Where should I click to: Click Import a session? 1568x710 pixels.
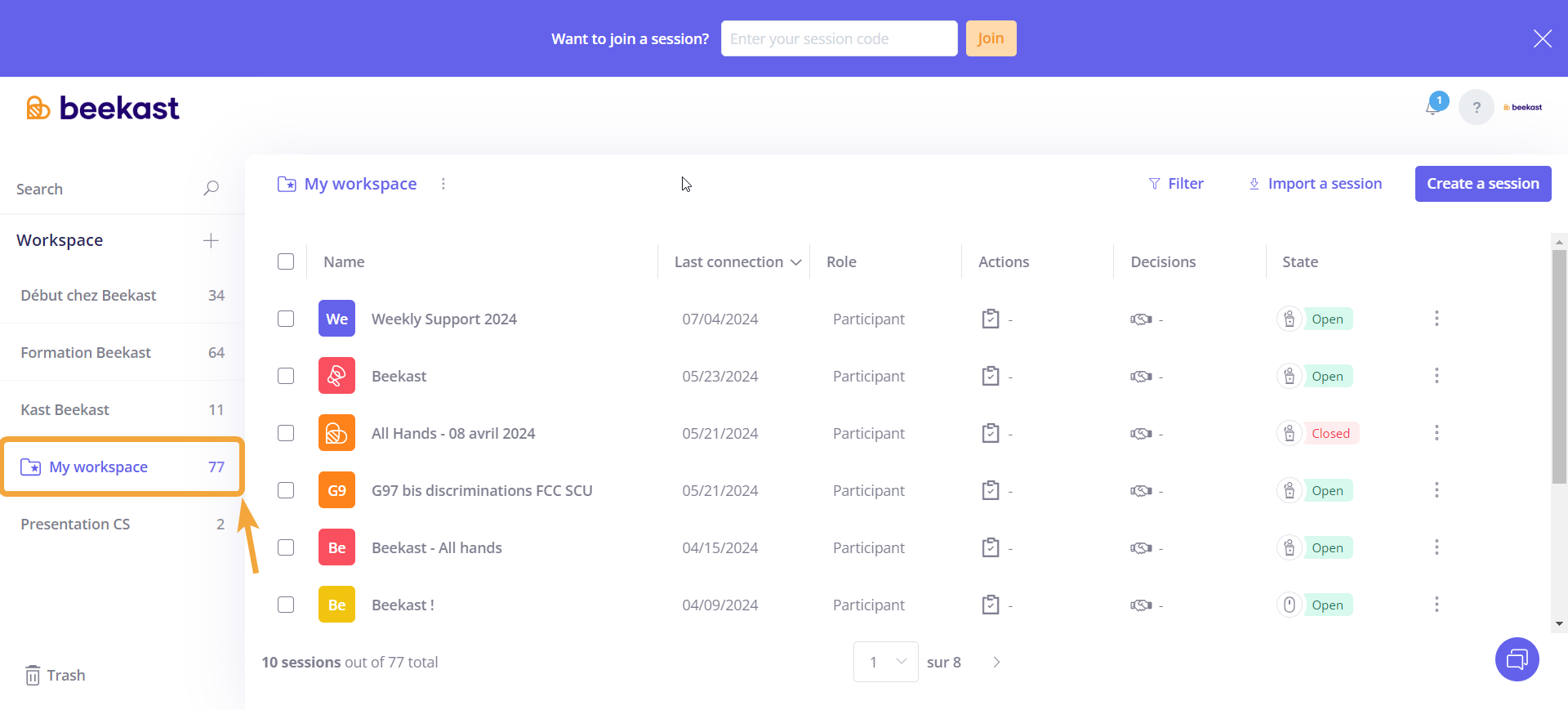[x=1315, y=184]
